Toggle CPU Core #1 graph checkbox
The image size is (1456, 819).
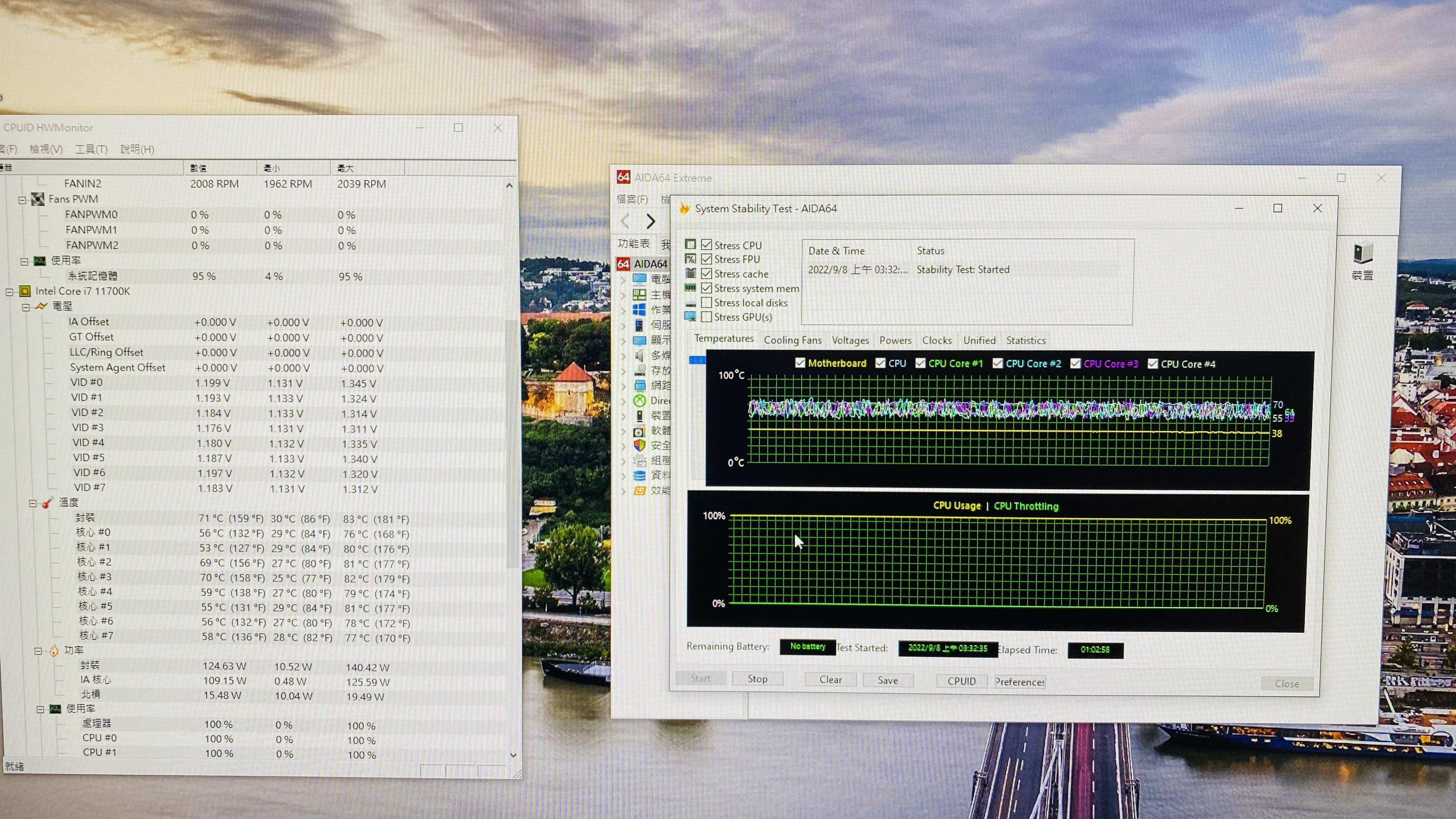(x=920, y=363)
